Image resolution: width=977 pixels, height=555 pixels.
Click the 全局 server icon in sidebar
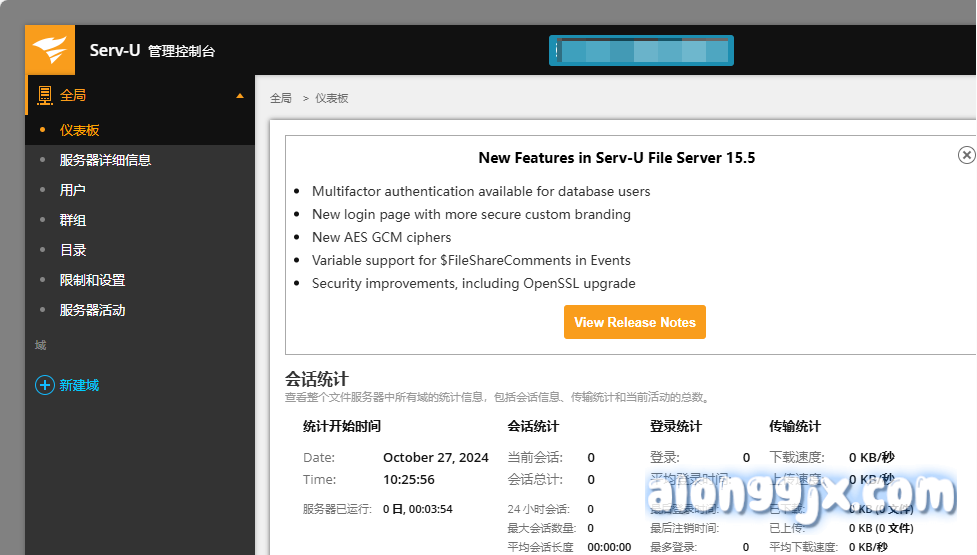click(x=44, y=96)
